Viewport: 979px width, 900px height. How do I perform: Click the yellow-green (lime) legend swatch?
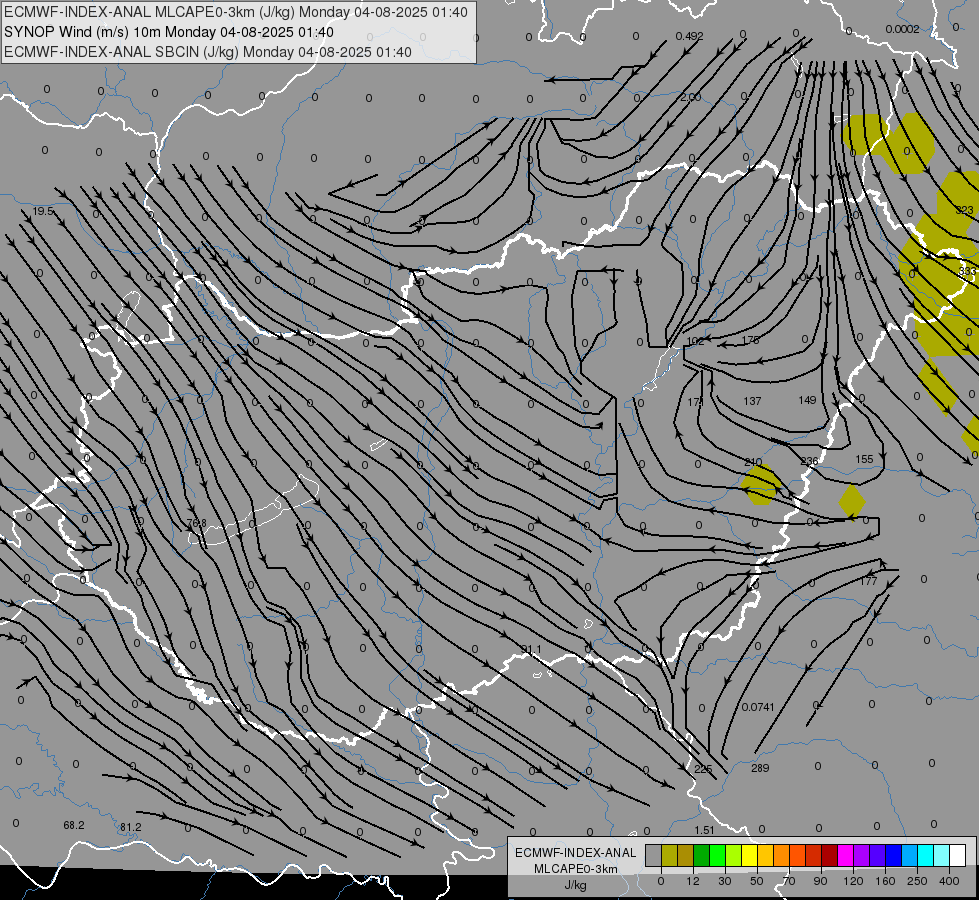pos(734,855)
